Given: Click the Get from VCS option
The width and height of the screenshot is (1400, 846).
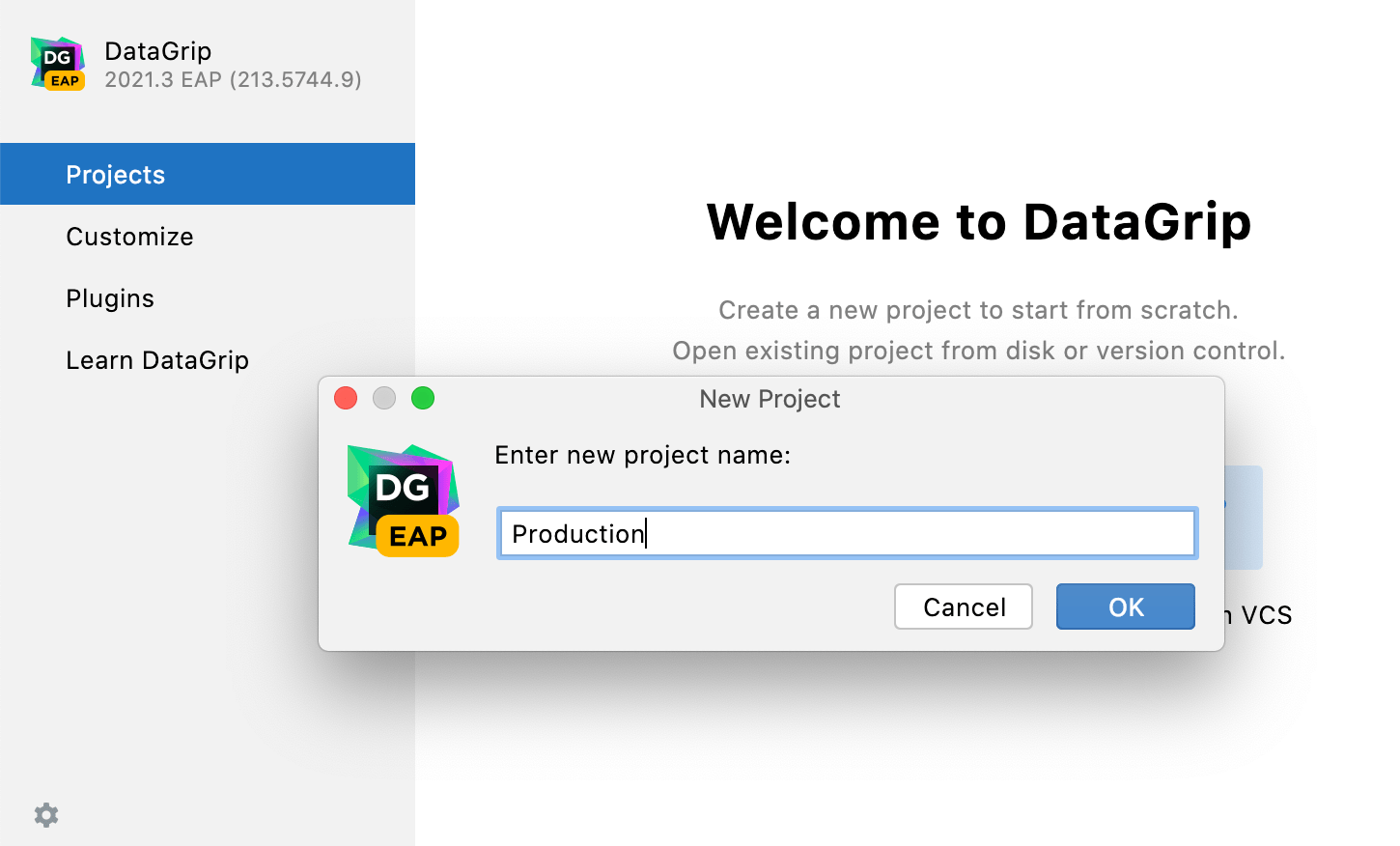Looking at the screenshot, I should (1255, 614).
